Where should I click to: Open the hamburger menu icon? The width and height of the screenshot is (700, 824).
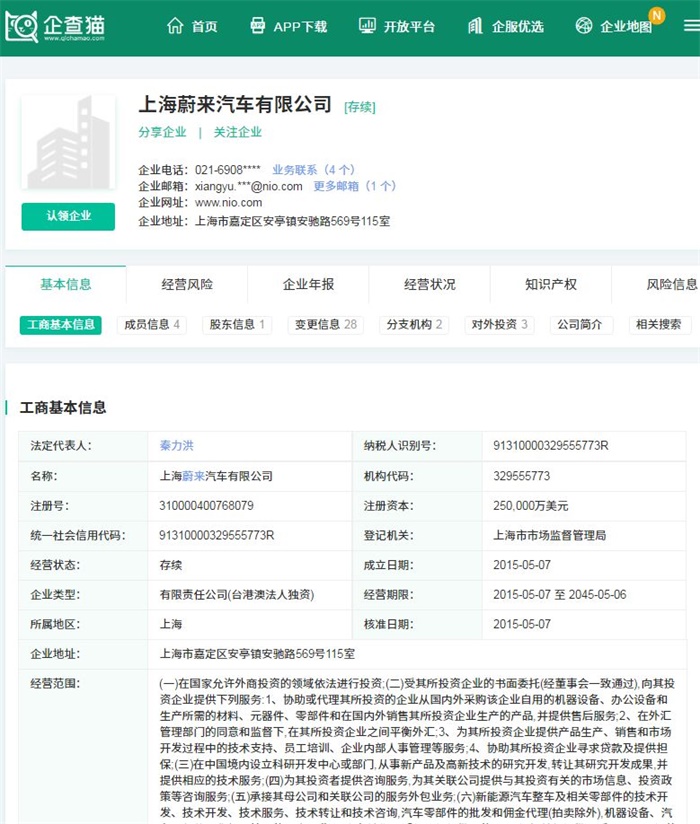pos(691,26)
